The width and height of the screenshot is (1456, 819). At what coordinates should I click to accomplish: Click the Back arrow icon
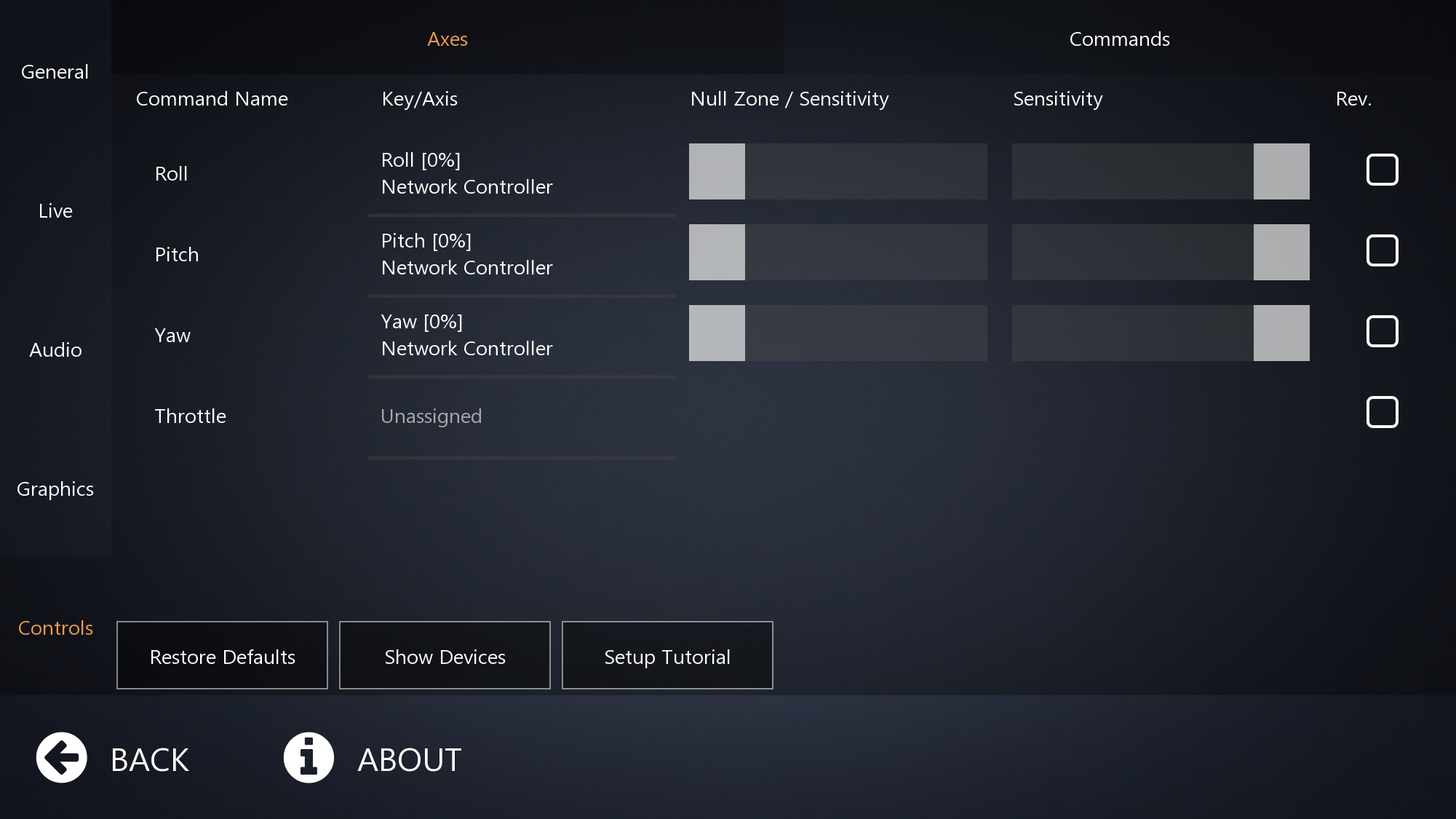62,758
